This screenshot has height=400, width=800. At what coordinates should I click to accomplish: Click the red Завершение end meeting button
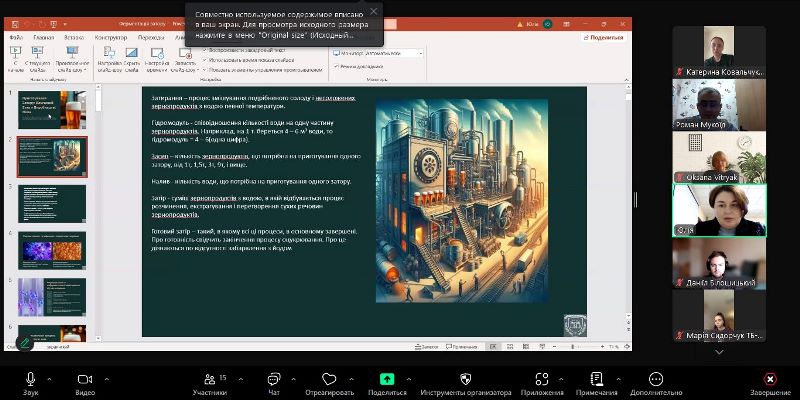pos(769,379)
